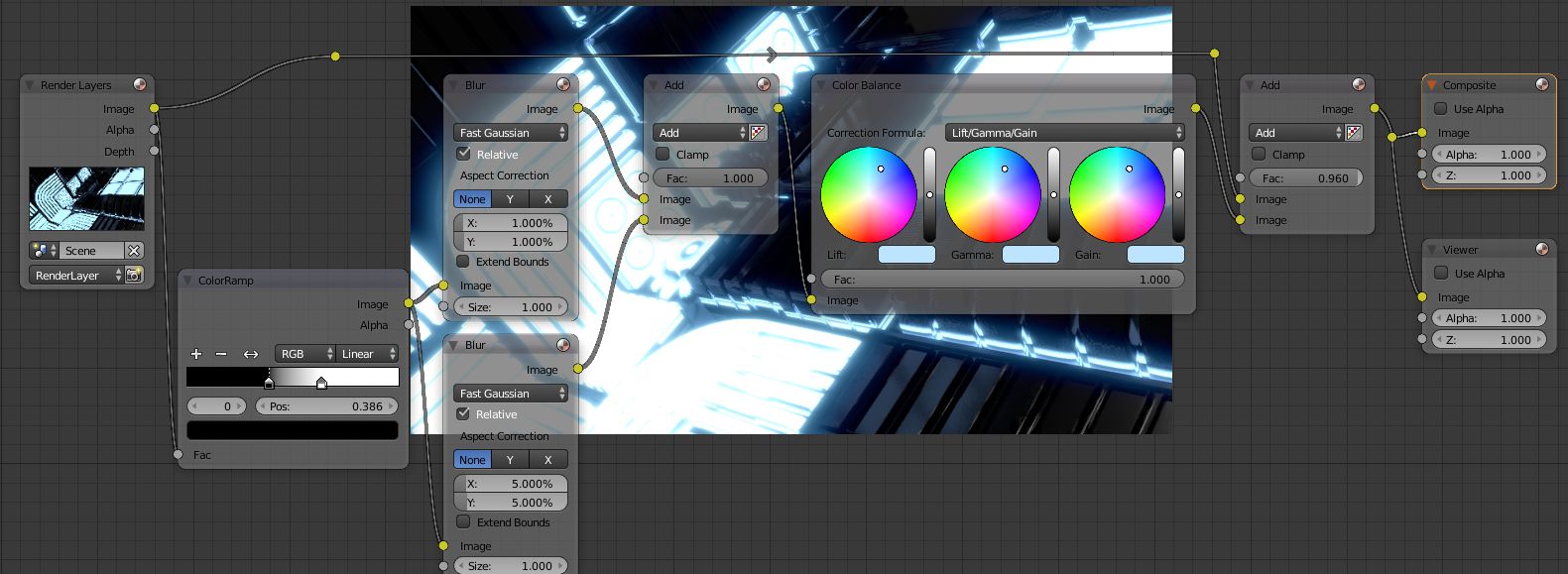Enable Clamp on the first Add node
The image size is (1568, 574).
pyautogui.click(x=663, y=154)
